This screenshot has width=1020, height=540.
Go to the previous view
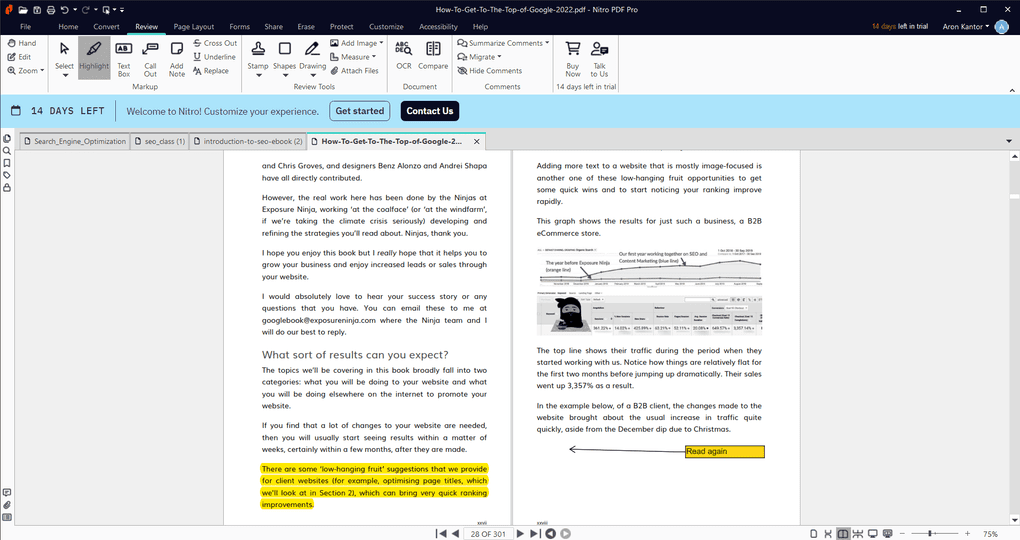pyautogui.click(x=550, y=533)
